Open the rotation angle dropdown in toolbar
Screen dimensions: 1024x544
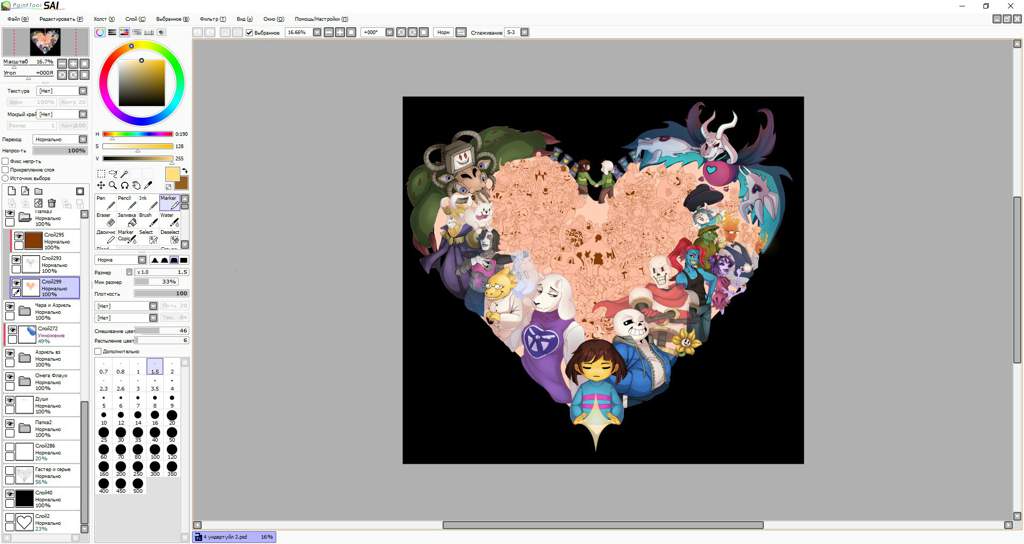click(389, 32)
